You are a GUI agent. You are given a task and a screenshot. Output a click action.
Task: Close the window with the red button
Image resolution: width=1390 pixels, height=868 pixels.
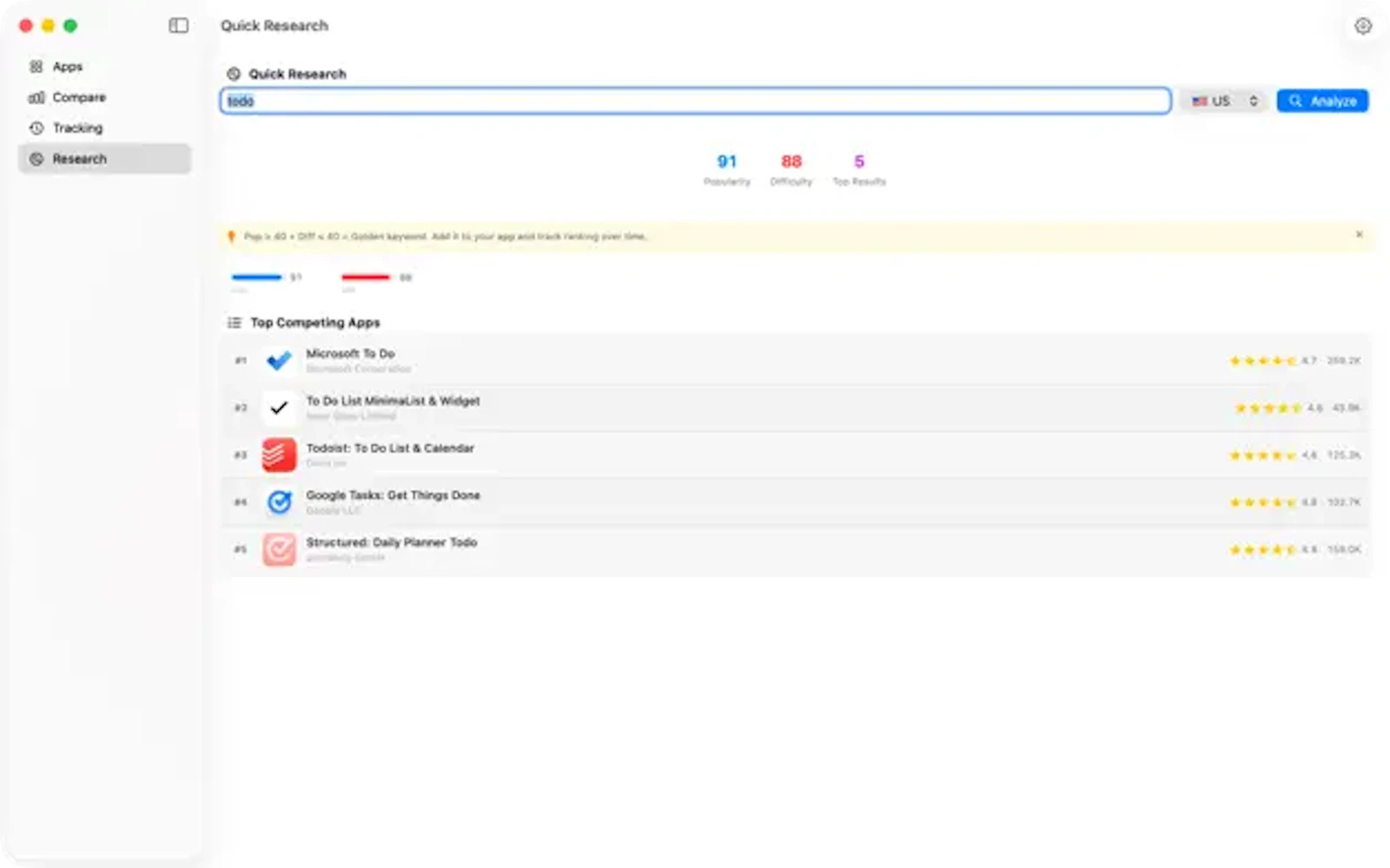click(26, 25)
